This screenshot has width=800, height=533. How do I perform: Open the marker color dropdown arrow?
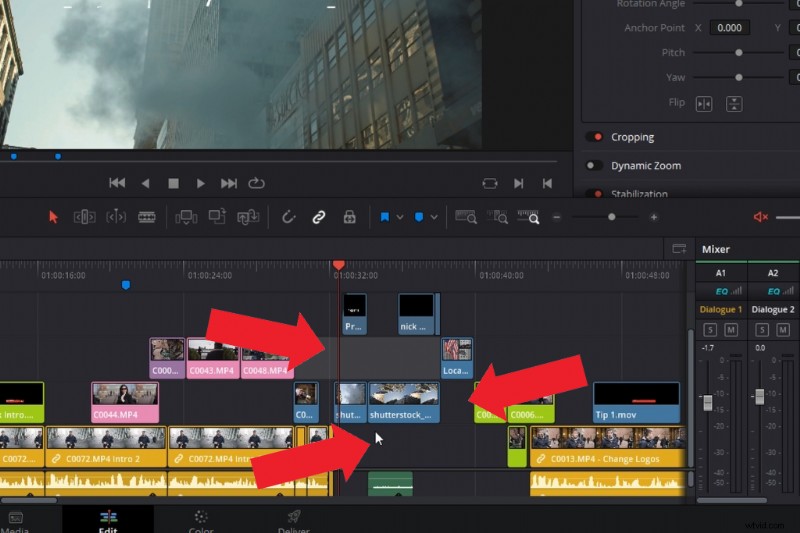pos(434,217)
